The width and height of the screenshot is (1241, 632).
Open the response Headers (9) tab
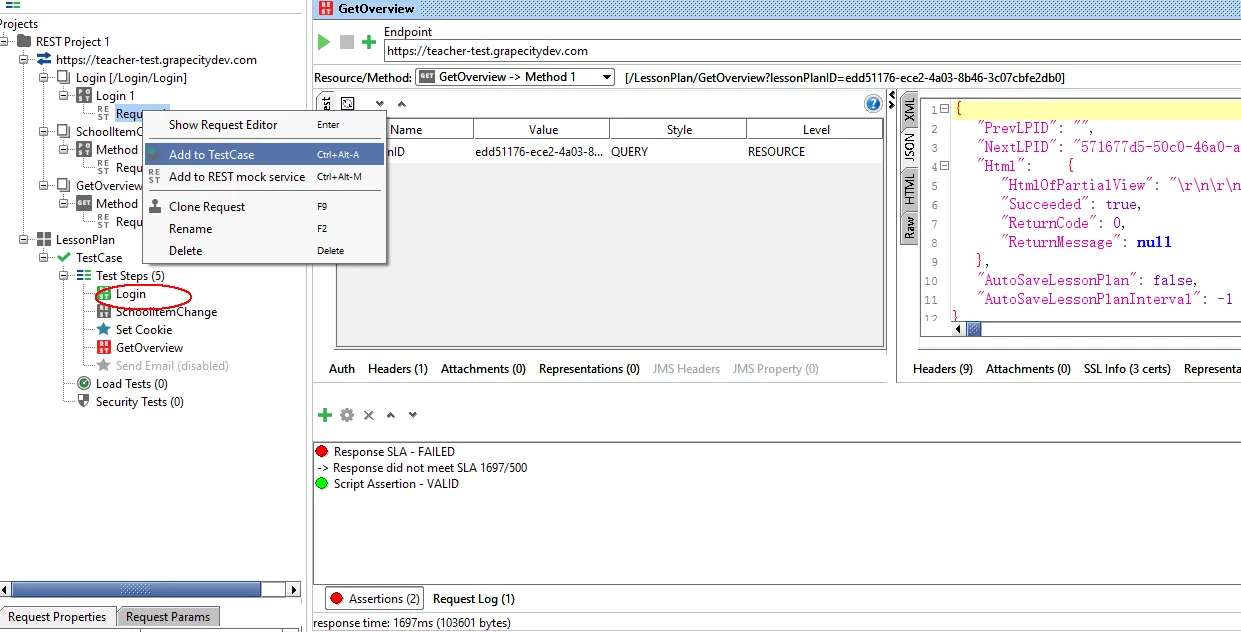pos(943,369)
